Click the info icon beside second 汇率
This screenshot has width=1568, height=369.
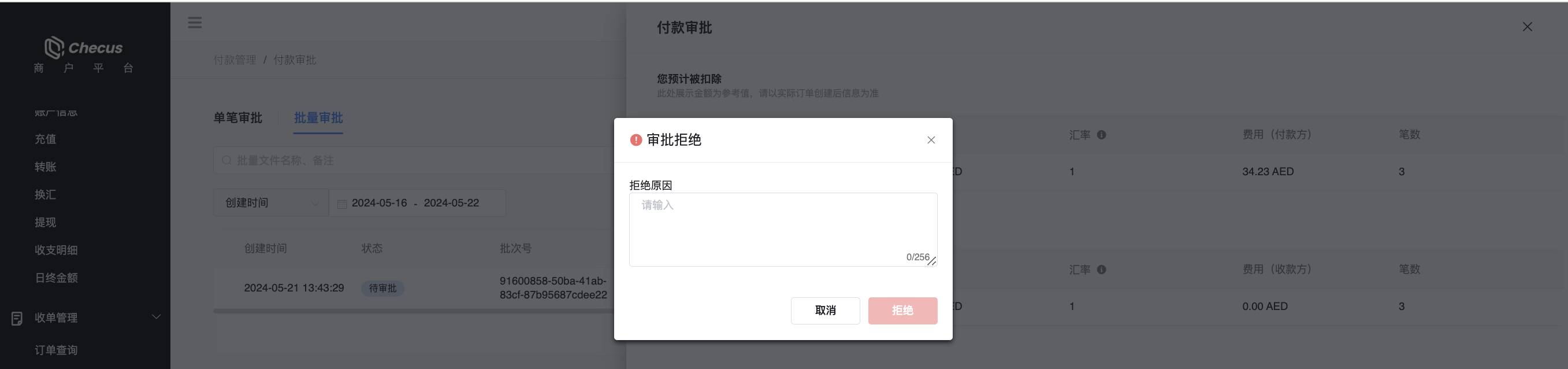[x=1101, y=269]
